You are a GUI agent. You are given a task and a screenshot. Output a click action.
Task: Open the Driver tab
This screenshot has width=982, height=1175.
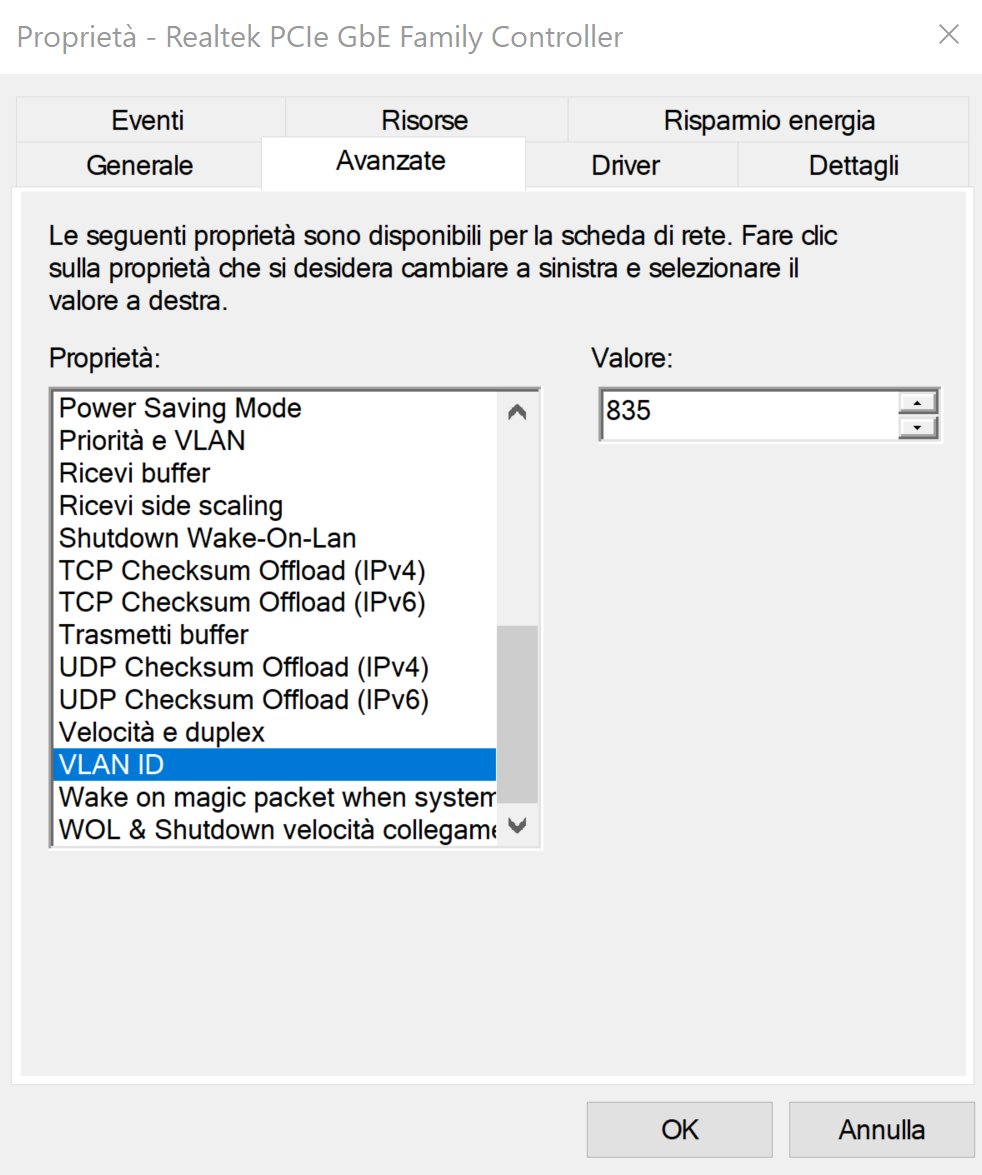point(625,165)
